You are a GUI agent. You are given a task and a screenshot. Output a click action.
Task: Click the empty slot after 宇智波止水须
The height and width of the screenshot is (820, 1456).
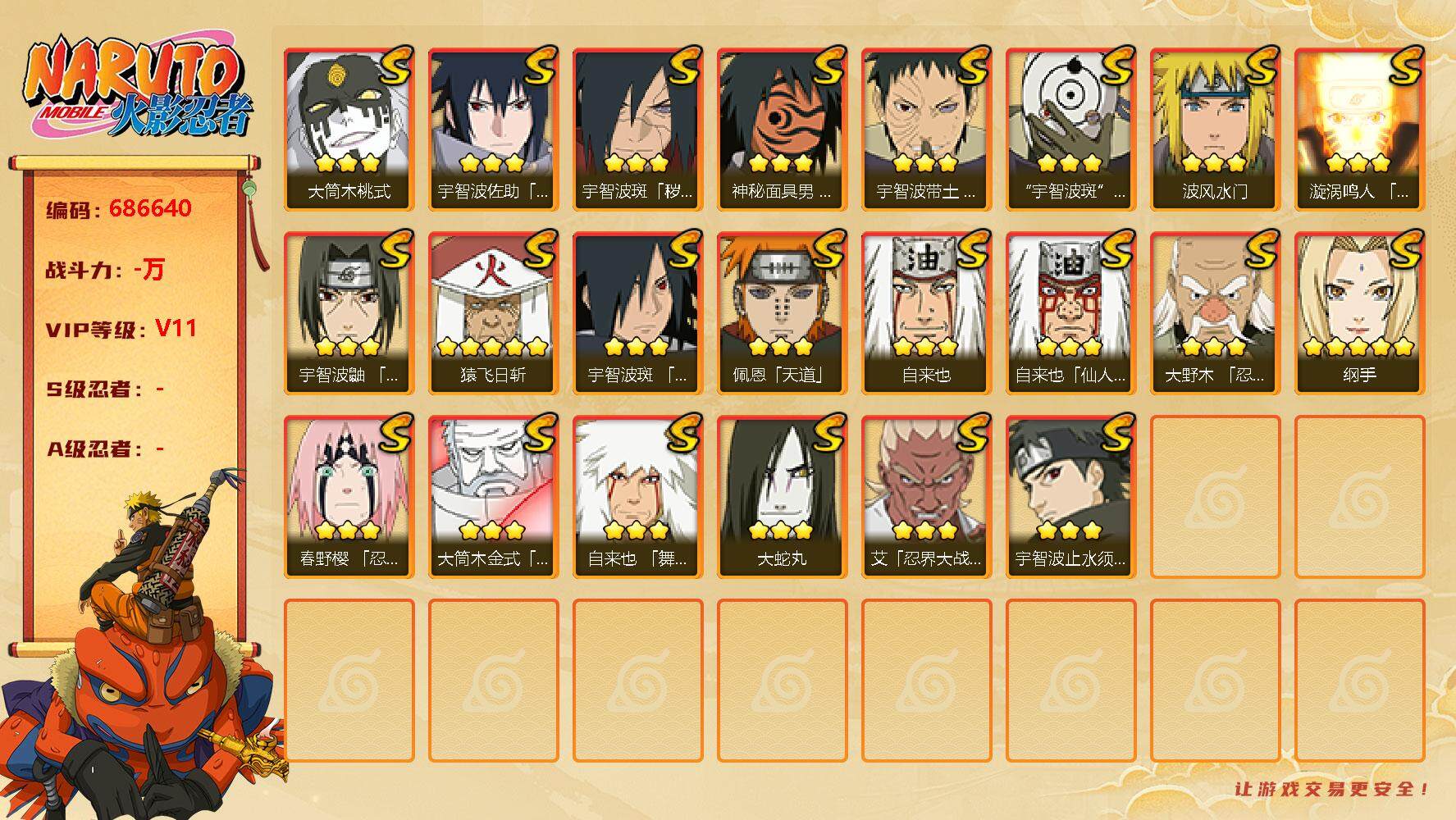tap(1215, 497)
